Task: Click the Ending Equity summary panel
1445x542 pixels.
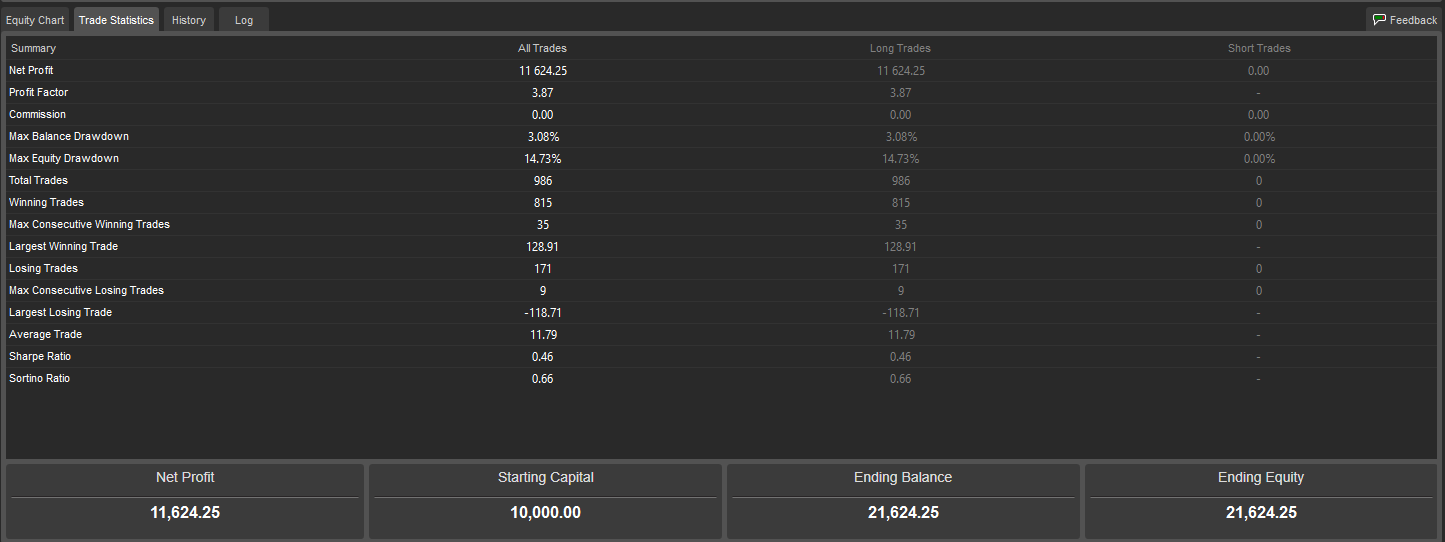Action: pyautogui.click(x=1261, y=501)
